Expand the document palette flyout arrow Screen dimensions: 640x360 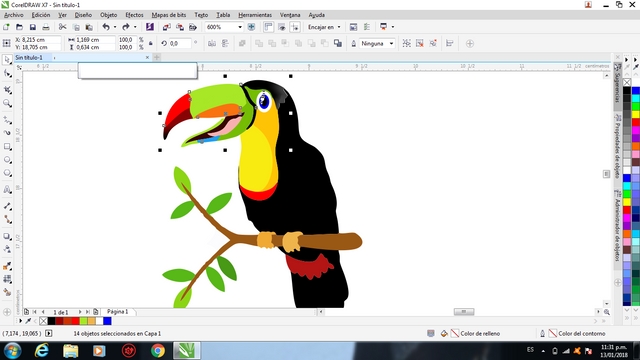point(20,321)
